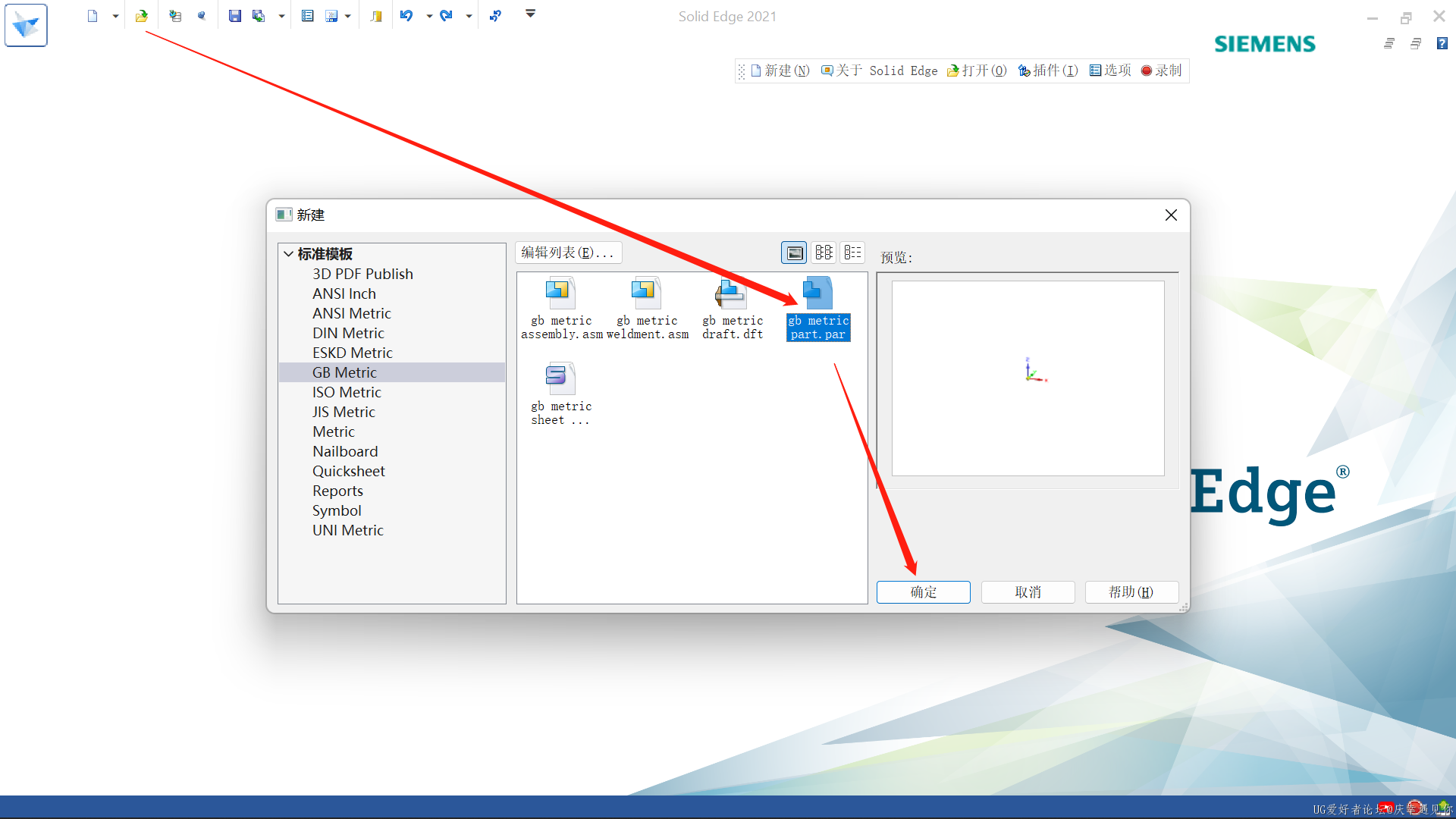This screenshot has width=1456, height=819.
Task: Expand the Redo history dropdown
Action: (469, 16)
